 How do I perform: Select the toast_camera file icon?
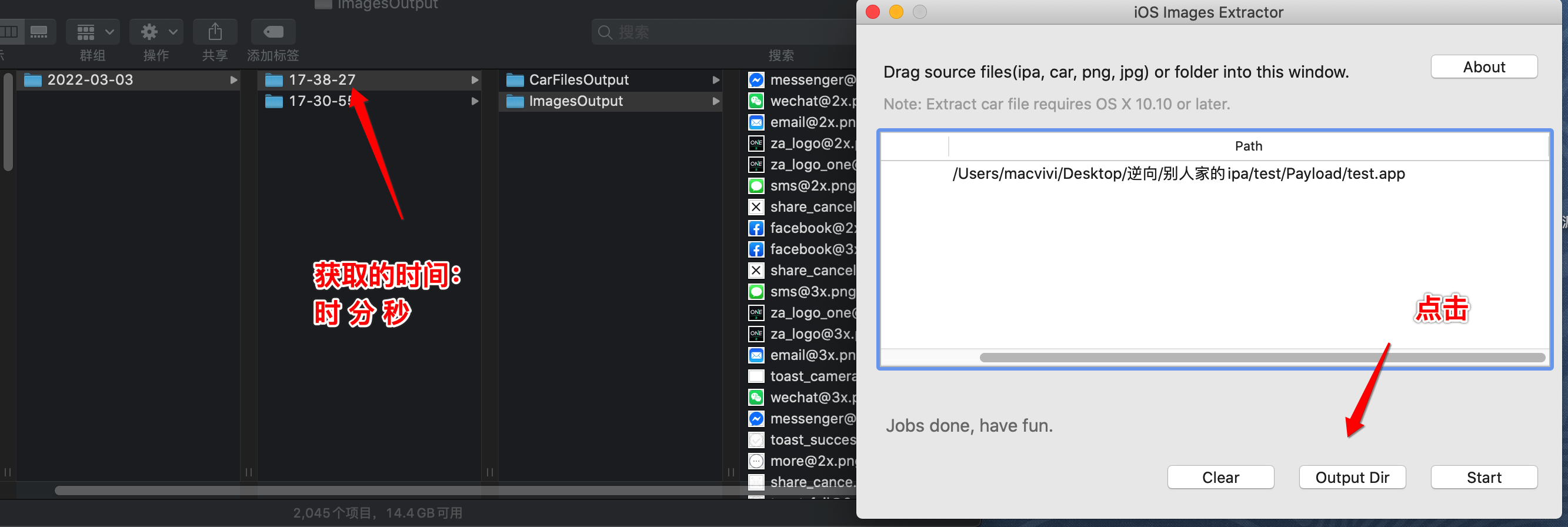point(755,376)
